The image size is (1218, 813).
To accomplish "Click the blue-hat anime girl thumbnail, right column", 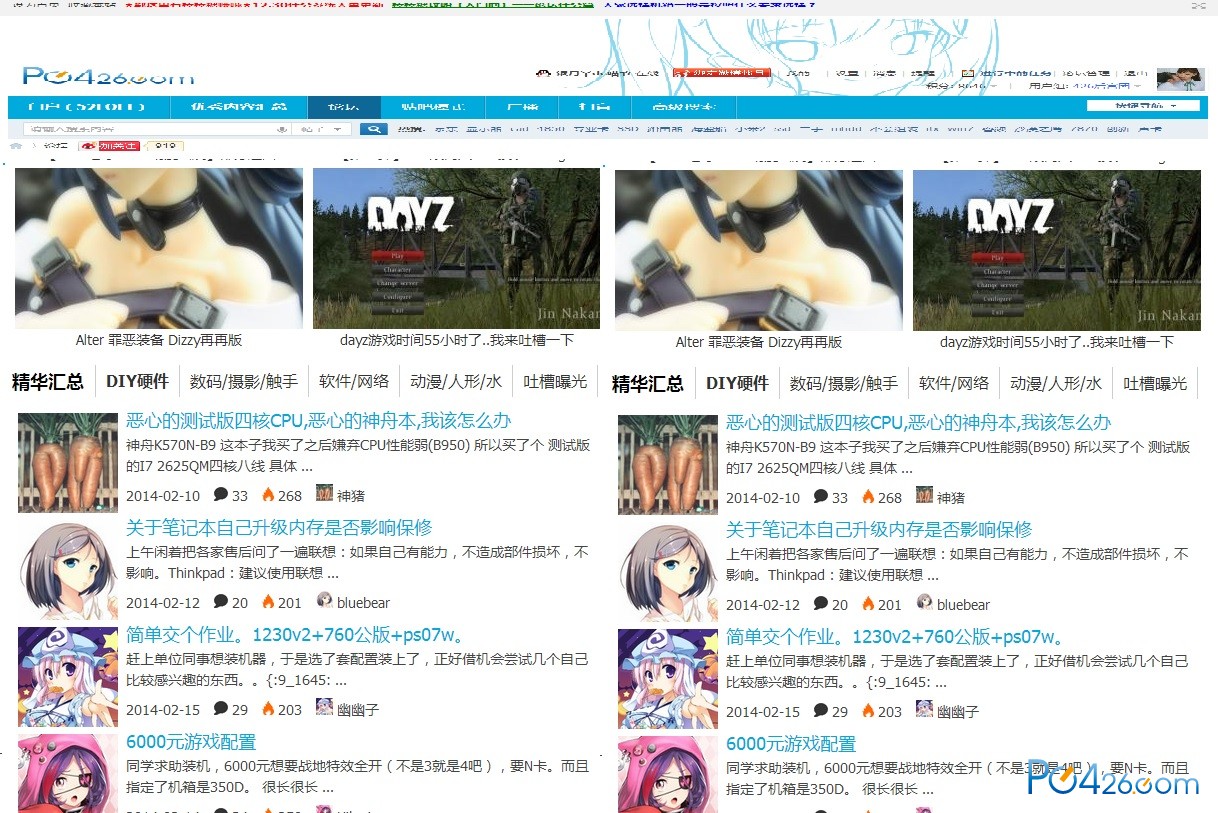I will pyautogui.click(x=668, y=679).
